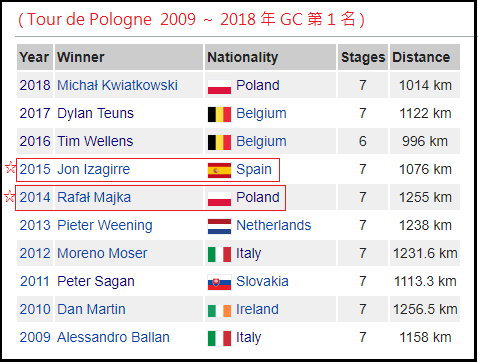This screenshot has width=478, height=362.
Task: Click the Slovakia flag icon
Action: 219,282
